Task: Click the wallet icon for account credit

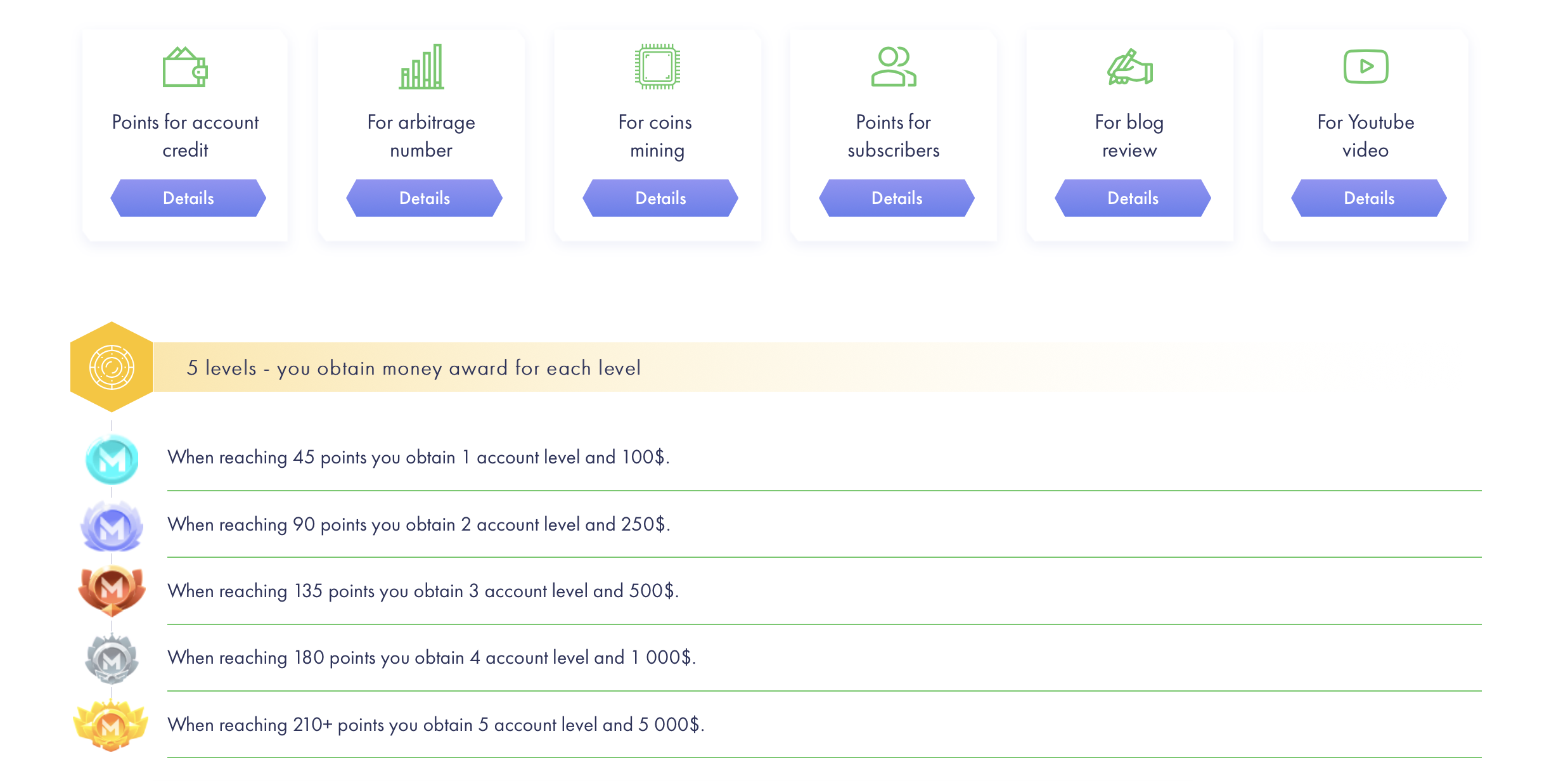Action: coord(185,67)
